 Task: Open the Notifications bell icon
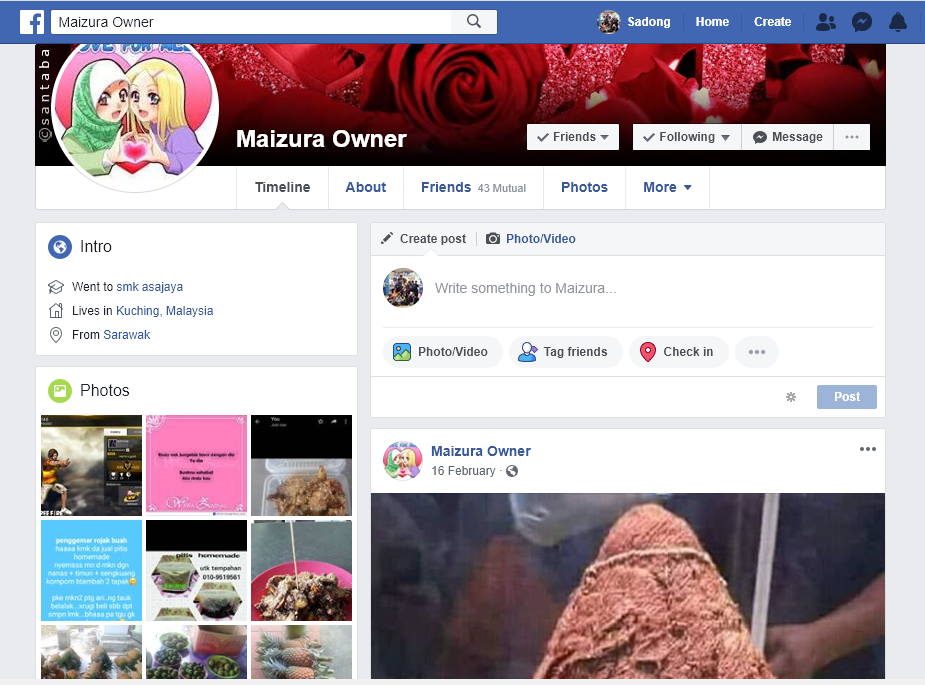898,22
